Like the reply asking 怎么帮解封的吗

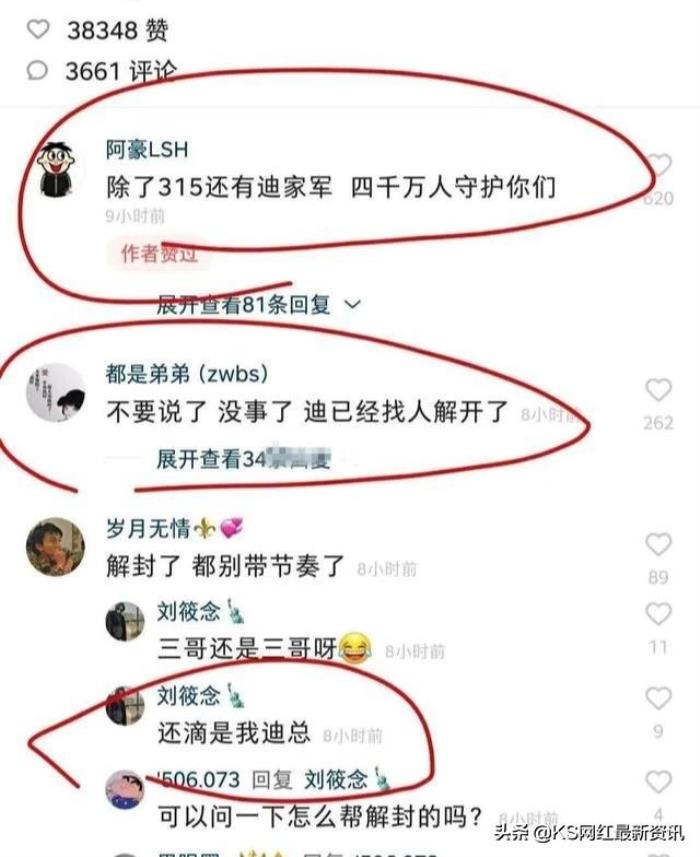pyautogui.click(x=658, y=782)
